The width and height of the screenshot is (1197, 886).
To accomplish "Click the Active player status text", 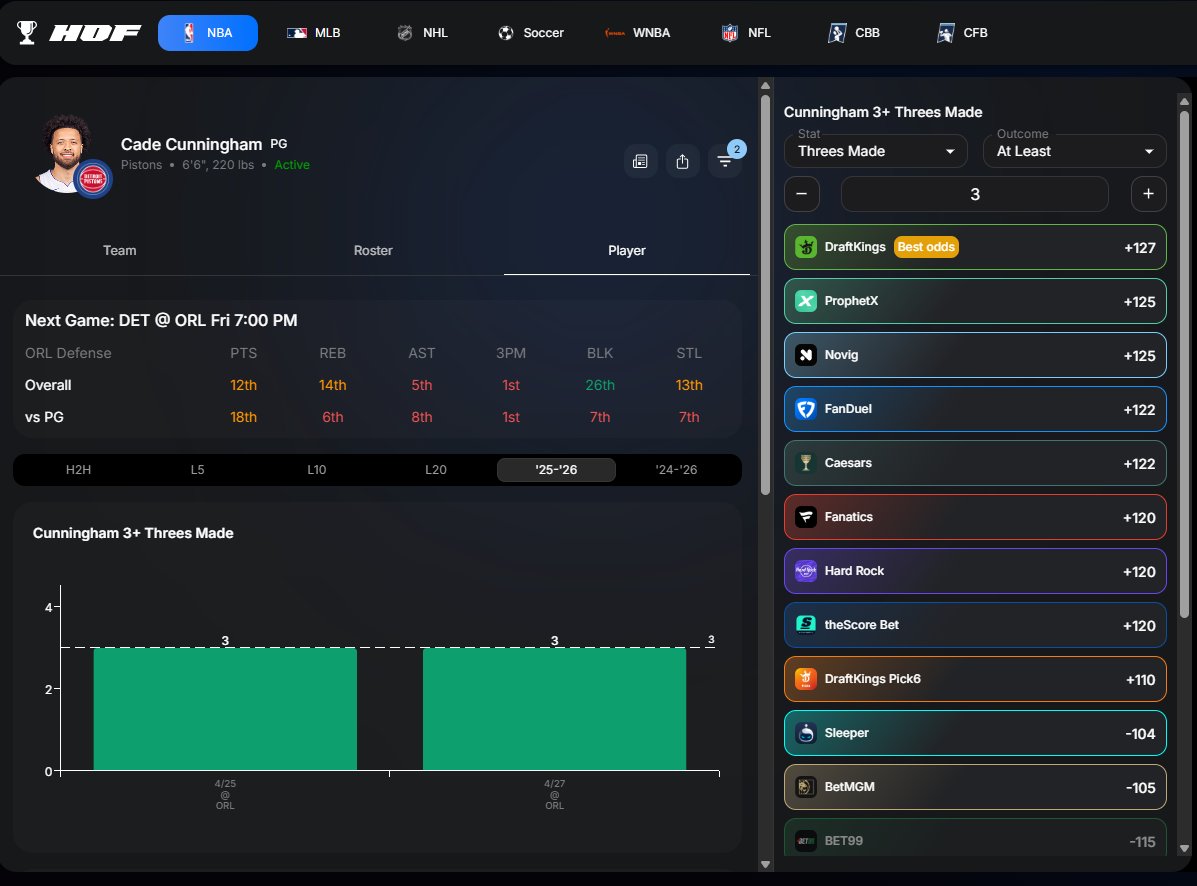I will 292,165.
